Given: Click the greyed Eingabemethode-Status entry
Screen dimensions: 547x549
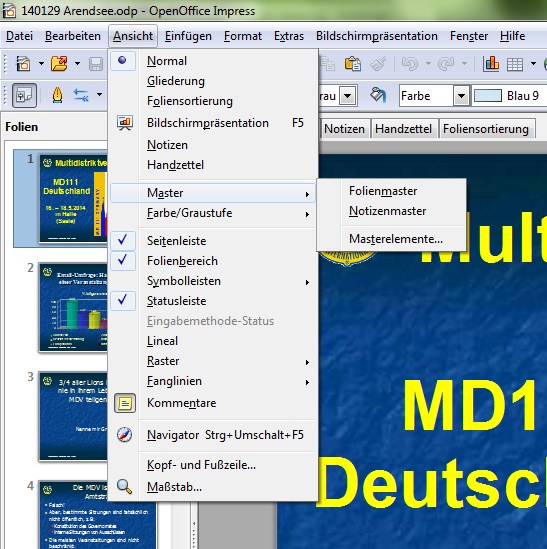Looking at the screenshot, I should [x=213, y=321].
